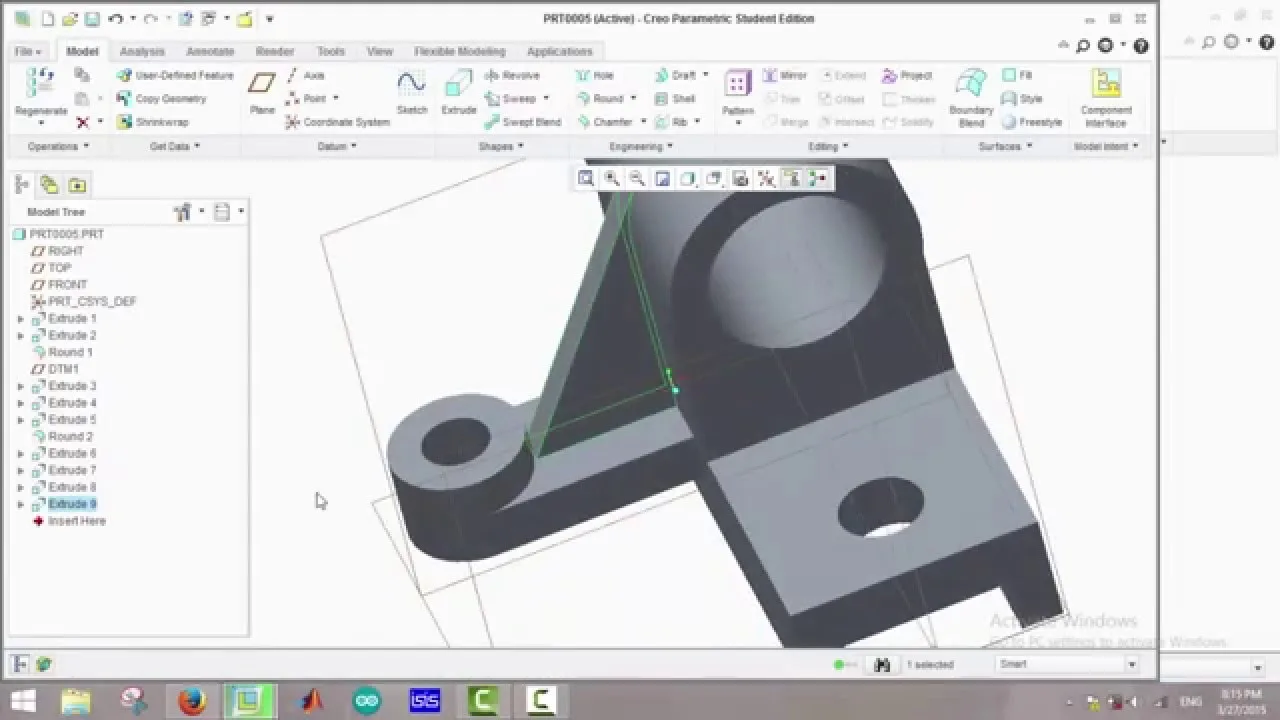This screenshot has height=720, width=1280.
Task: Toggle datum display filters in graphics toolbar
Action: (x=766, y=179)
